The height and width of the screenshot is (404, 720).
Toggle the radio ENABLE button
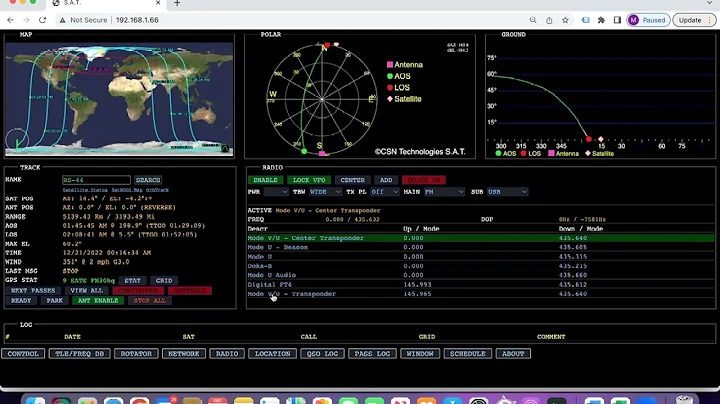point(265,180)
